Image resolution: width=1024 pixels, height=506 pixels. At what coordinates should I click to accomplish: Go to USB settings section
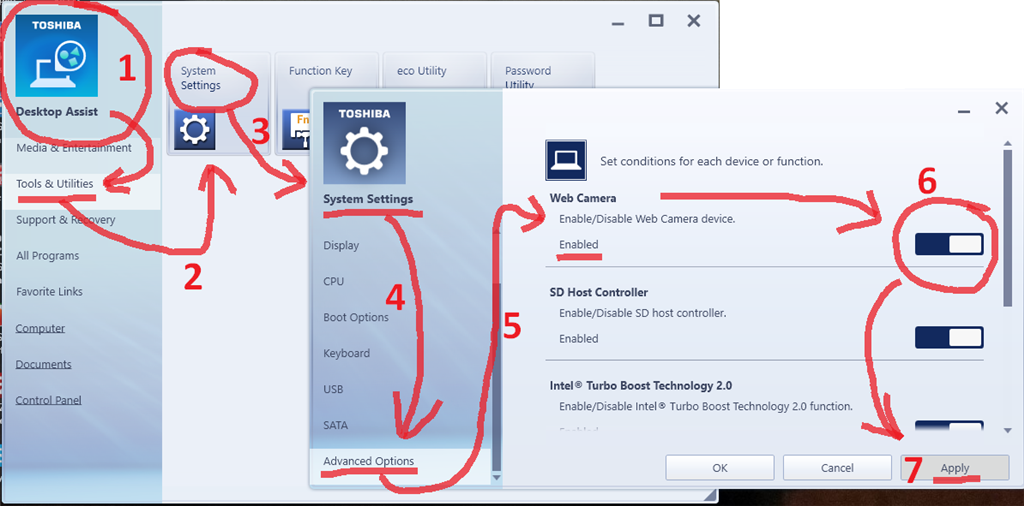click(x=333, y=389)
